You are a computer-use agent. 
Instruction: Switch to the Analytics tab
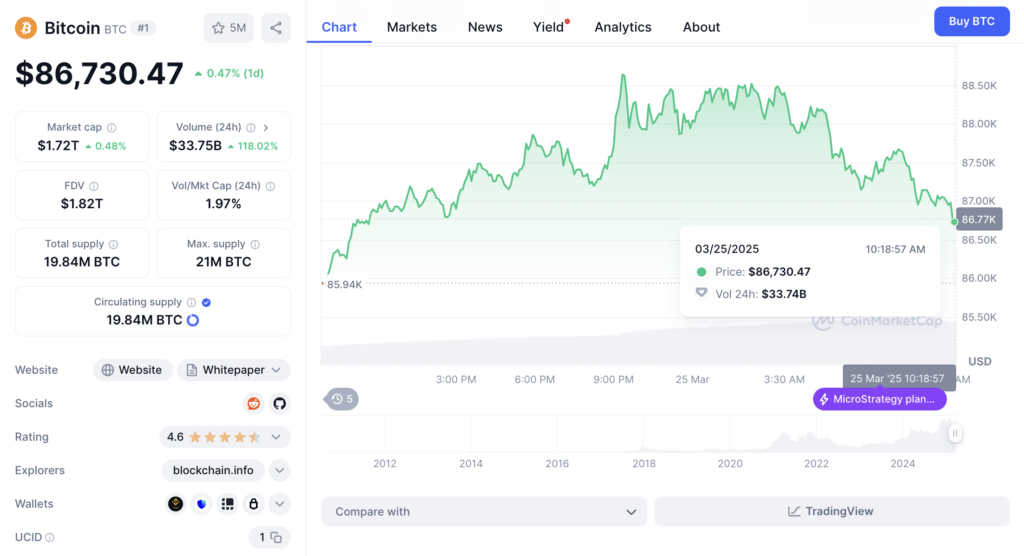[x=623, y=27]
